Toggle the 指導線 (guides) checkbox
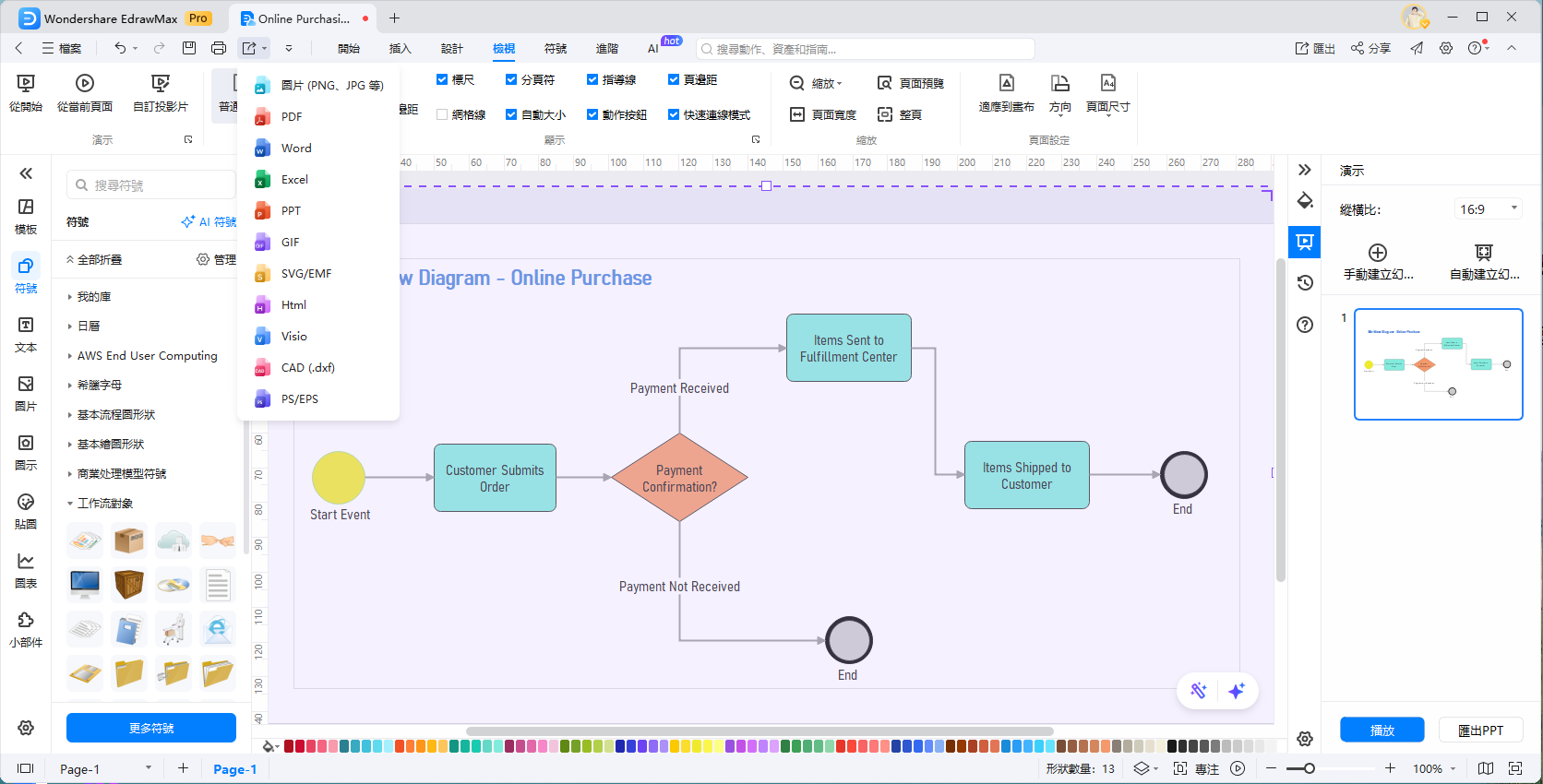The image size is (1543, 784). point(592,80)
